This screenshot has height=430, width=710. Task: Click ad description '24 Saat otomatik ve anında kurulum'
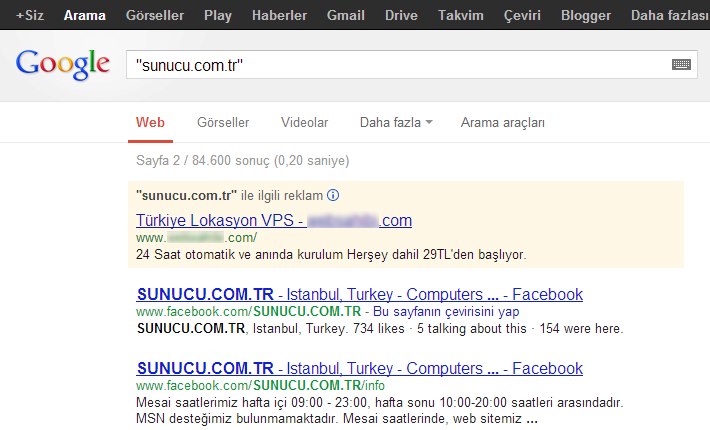pyautogui.click(x=240, y=254)
